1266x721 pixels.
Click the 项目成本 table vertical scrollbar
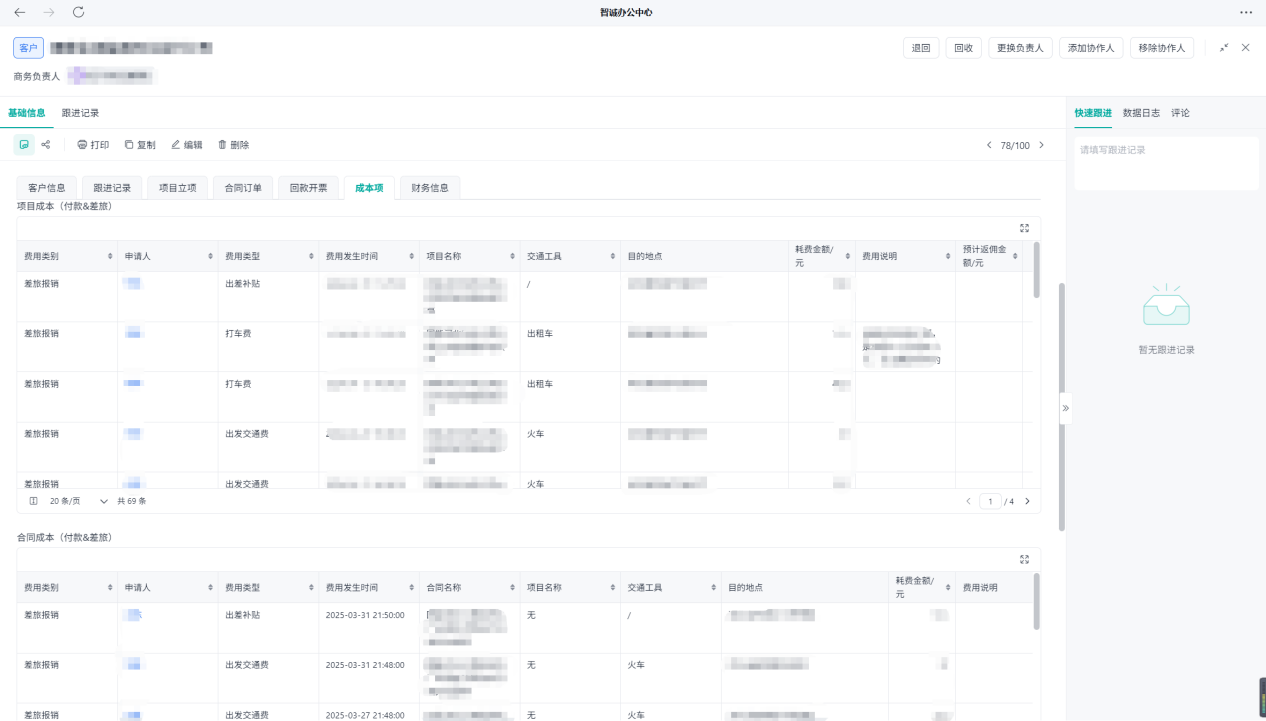1036,270
